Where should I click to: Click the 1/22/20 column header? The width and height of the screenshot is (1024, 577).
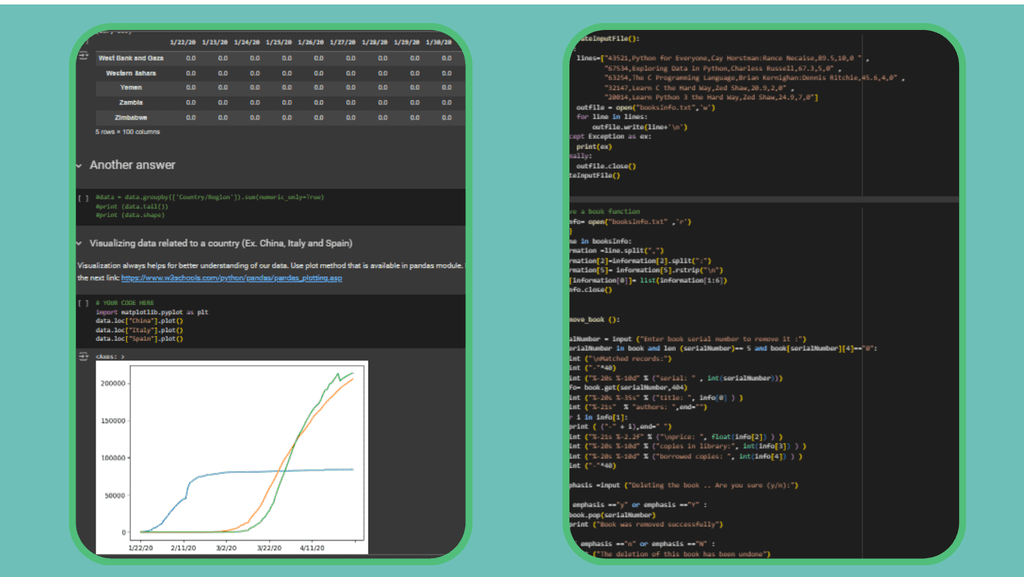coord(183,42)
